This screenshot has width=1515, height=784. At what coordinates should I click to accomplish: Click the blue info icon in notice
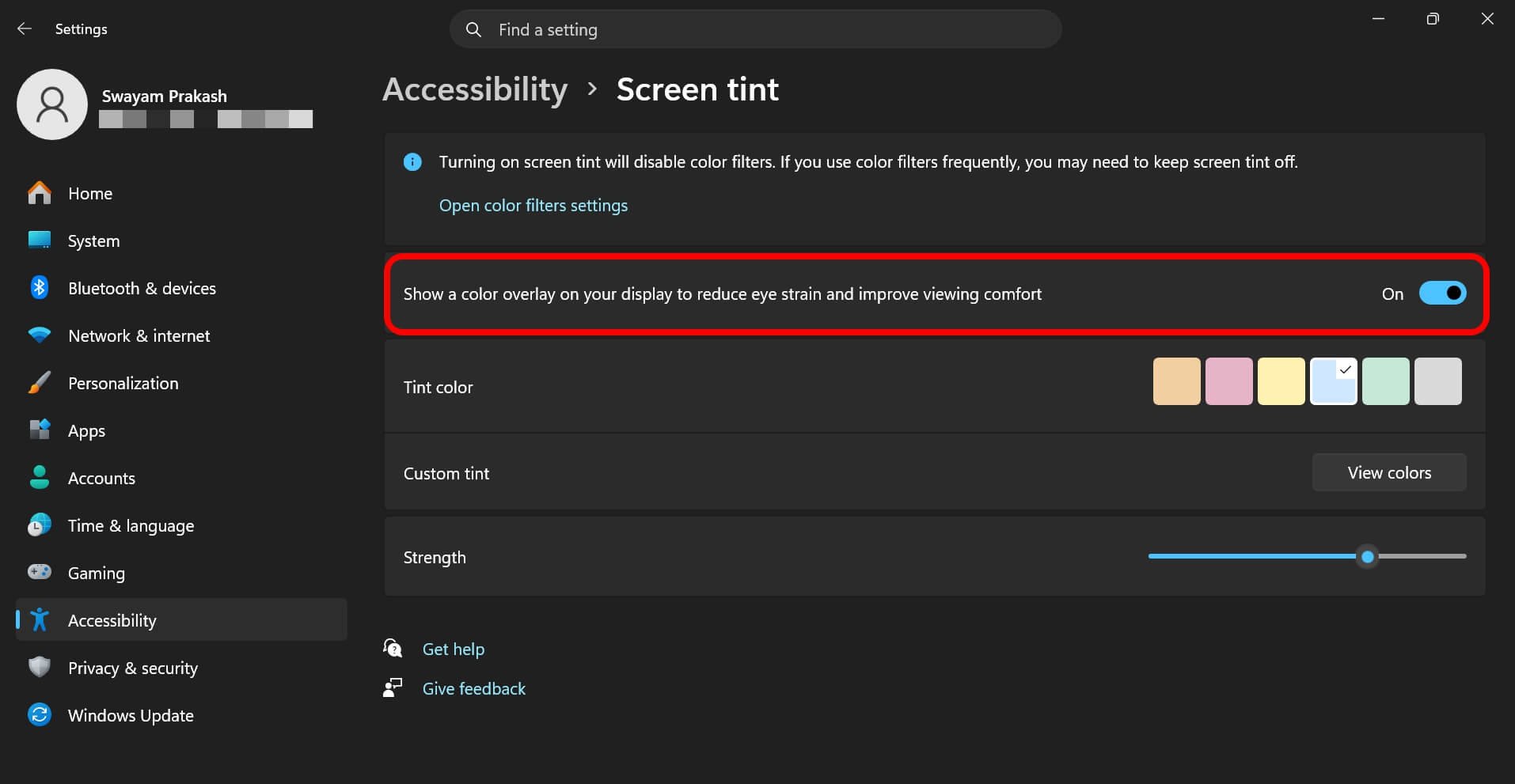click(x=412, y=162)
